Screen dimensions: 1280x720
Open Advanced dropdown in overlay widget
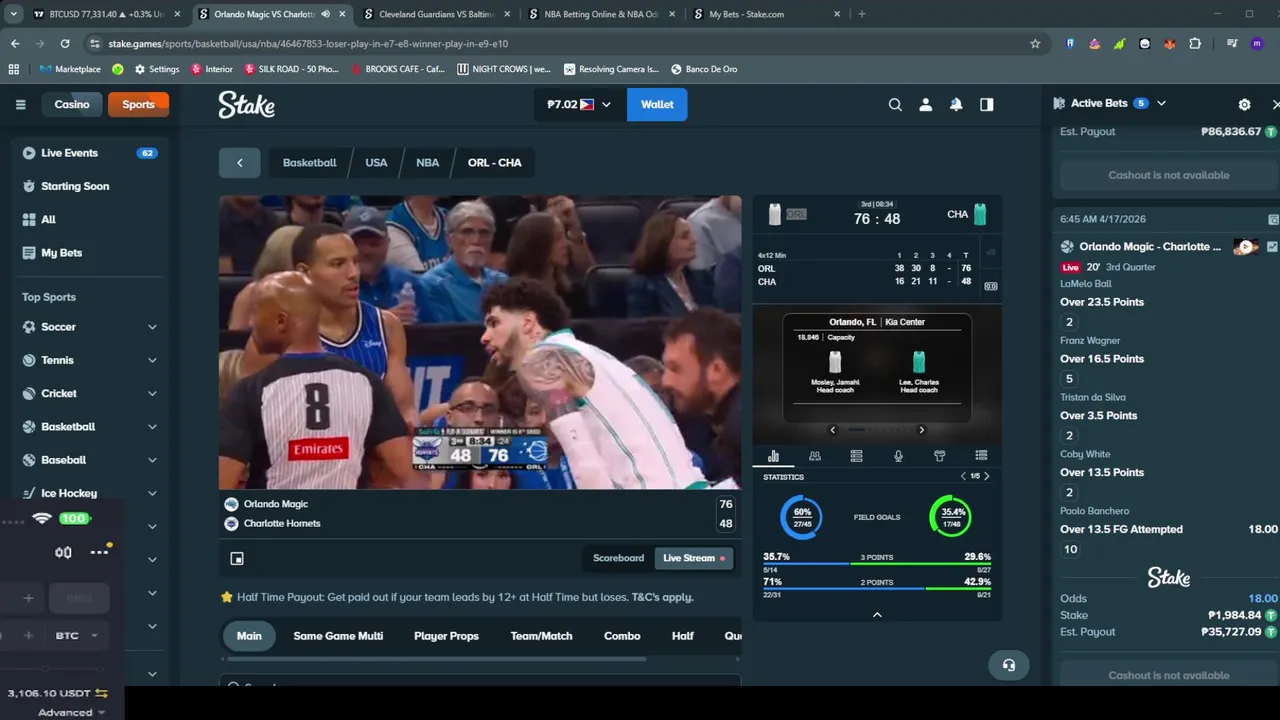pos(71,712)
